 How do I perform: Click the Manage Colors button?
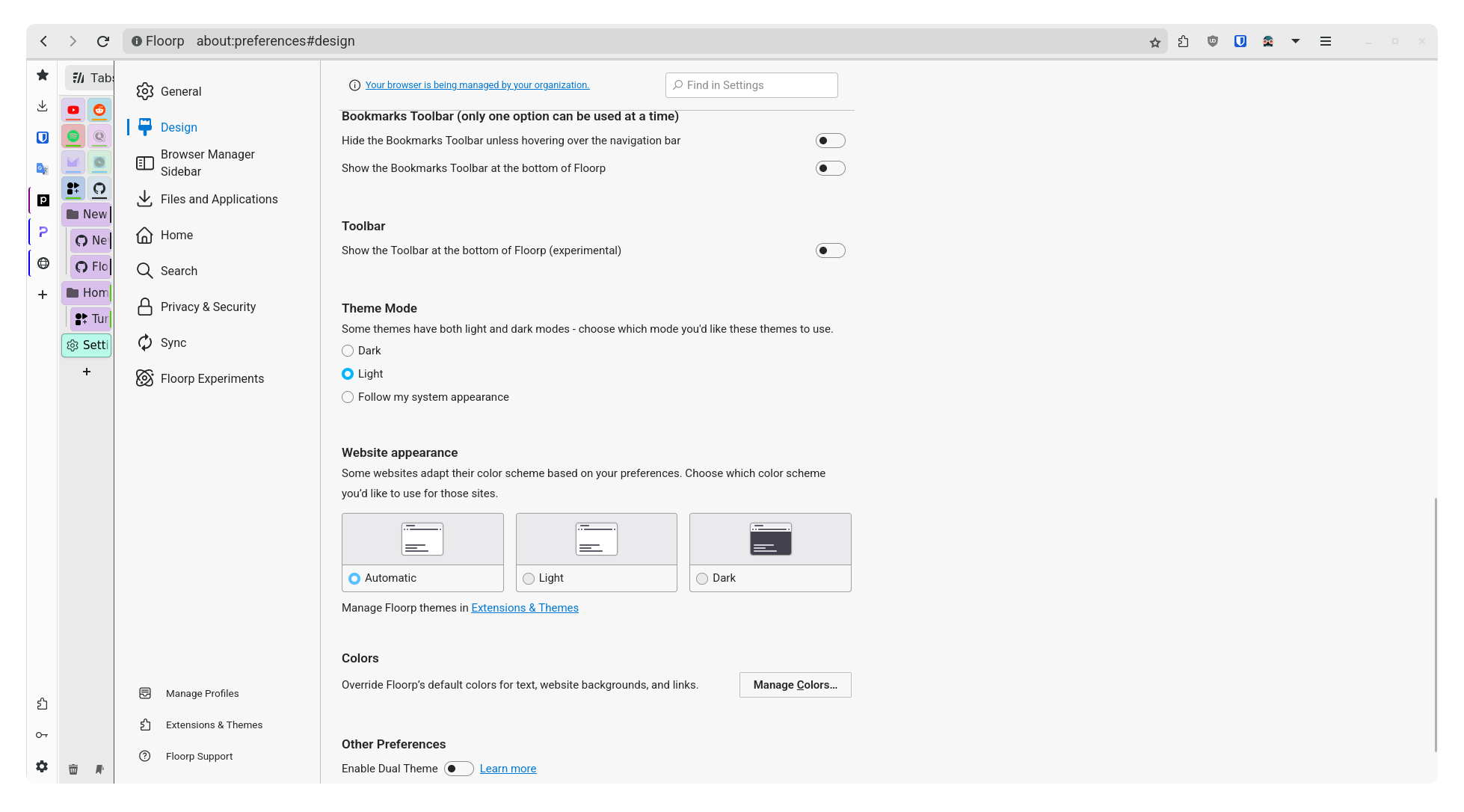795,685
